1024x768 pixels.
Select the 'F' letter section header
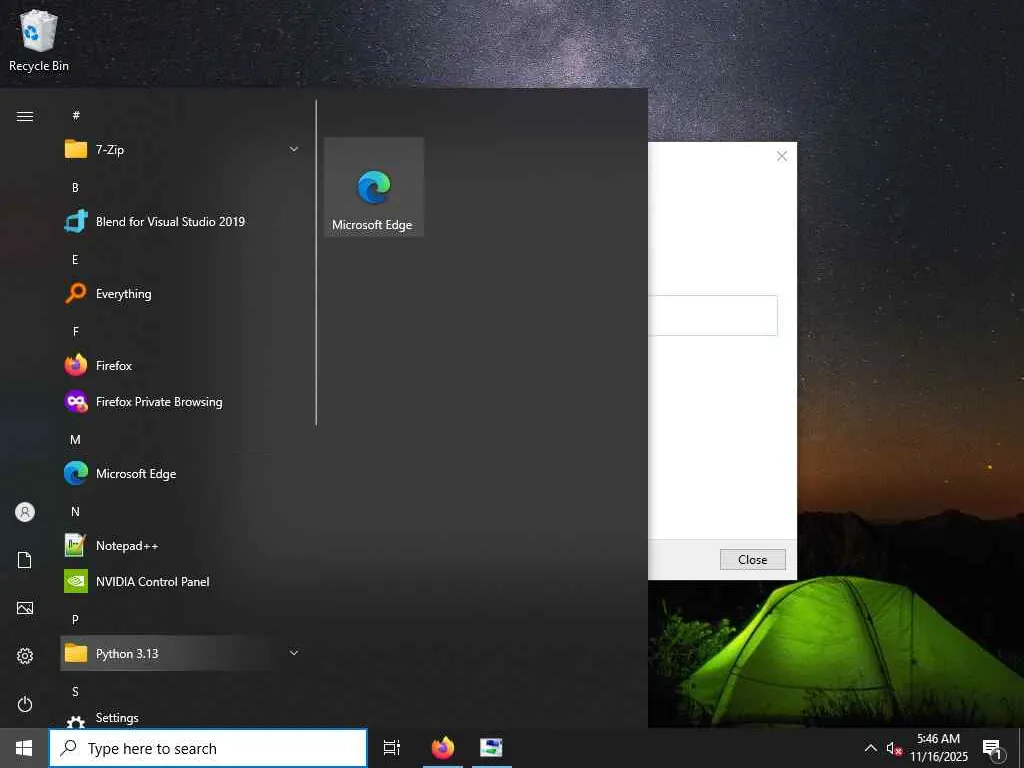(75, 332)
